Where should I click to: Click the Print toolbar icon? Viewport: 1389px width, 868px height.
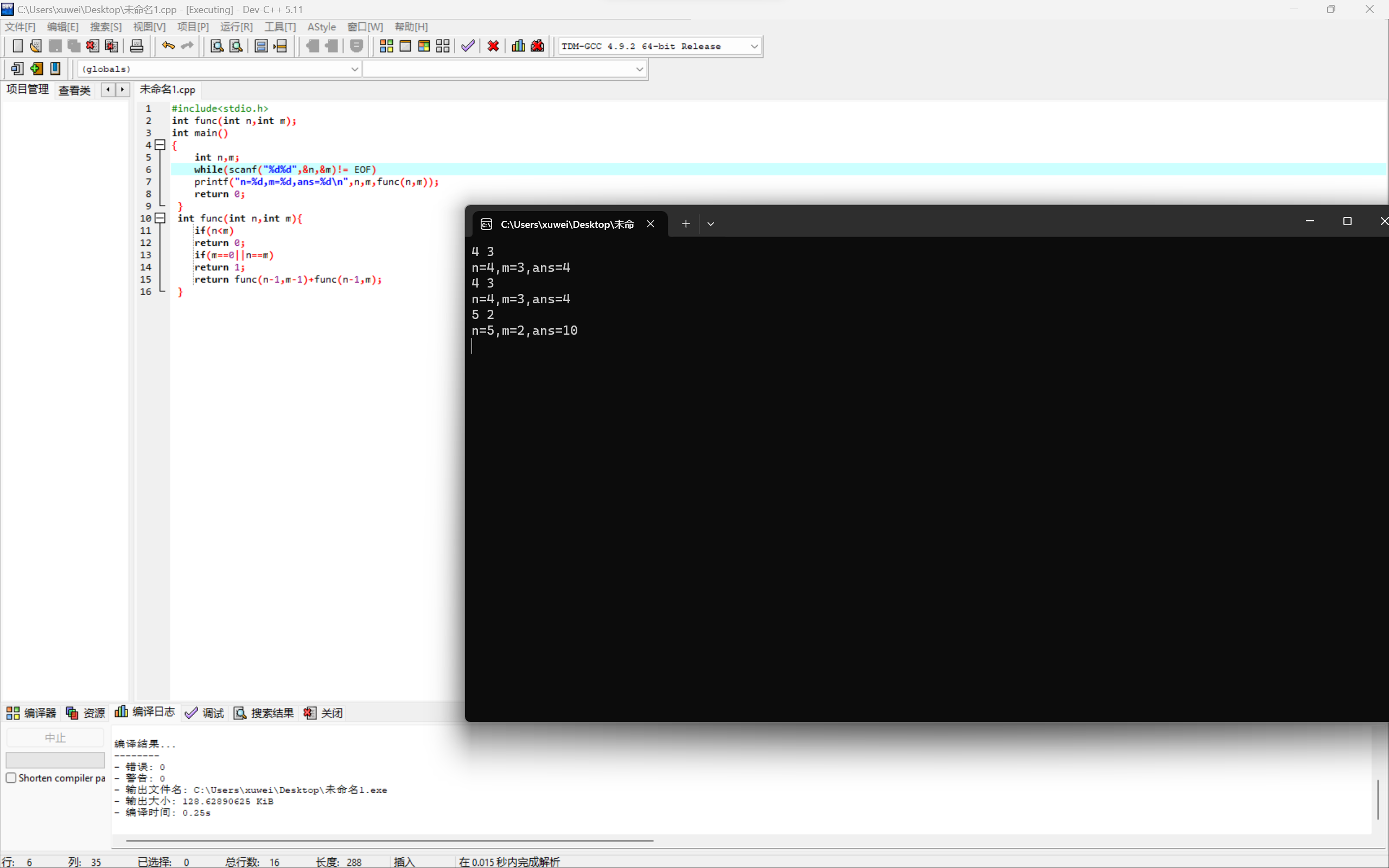(x=137, y=46)
